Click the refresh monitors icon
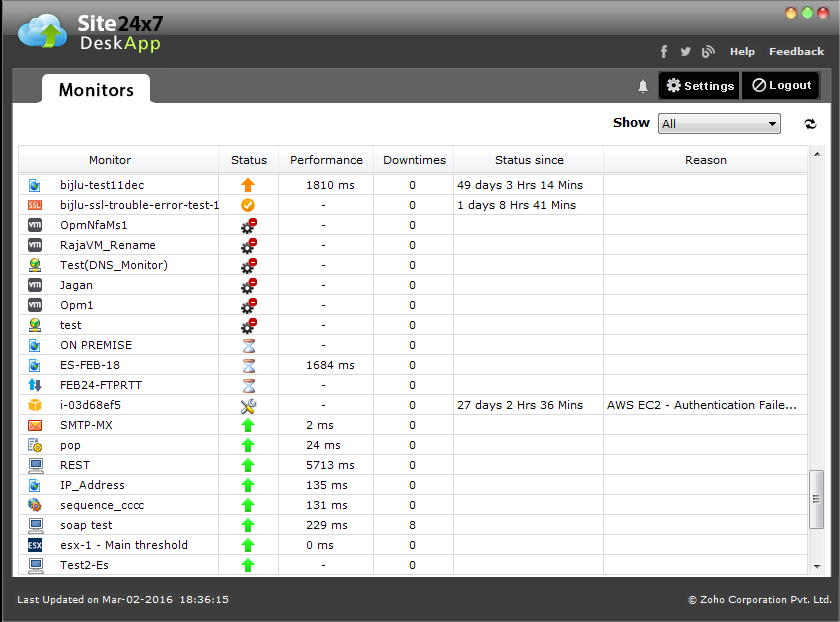This screenshot has width=840, height=622. coord(810,124)
